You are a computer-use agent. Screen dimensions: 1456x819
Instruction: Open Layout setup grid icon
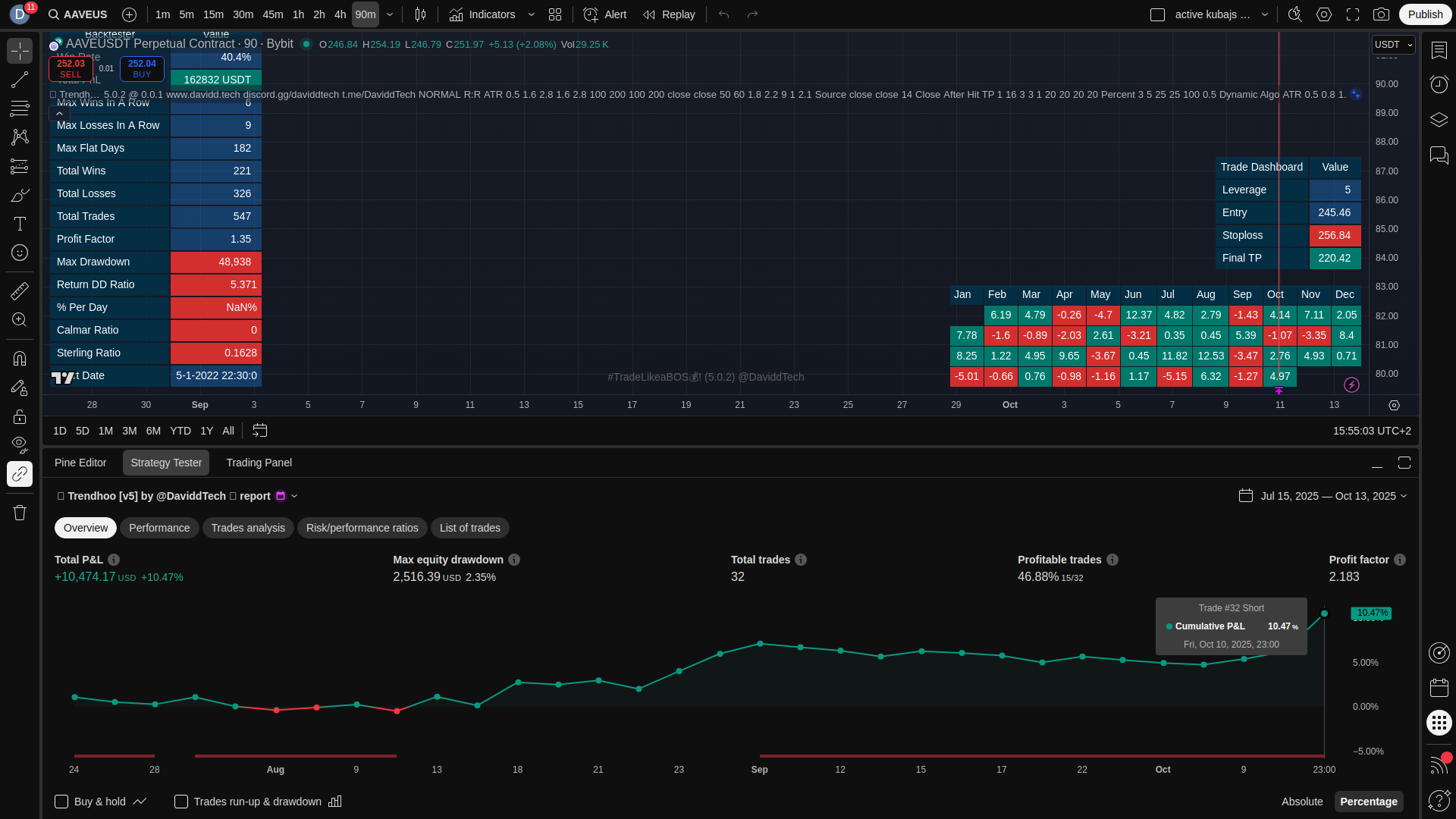[555, 14]
